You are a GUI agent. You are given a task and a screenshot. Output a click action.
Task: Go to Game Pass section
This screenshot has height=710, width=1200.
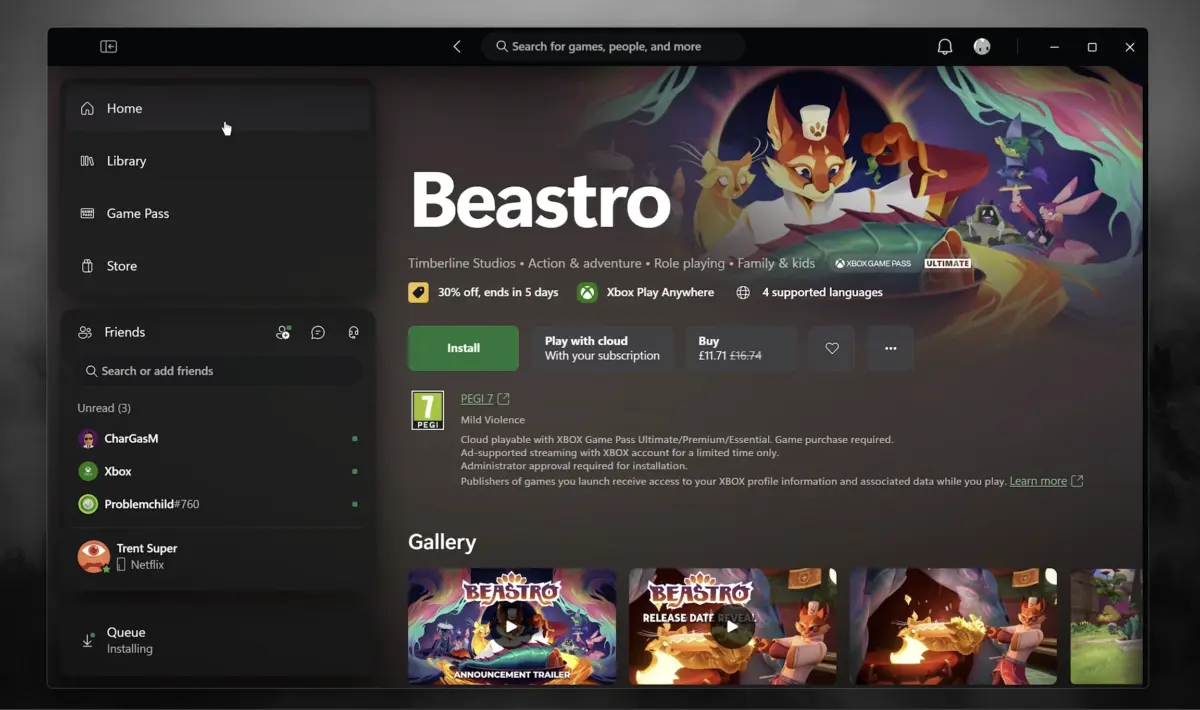[218, 214]
